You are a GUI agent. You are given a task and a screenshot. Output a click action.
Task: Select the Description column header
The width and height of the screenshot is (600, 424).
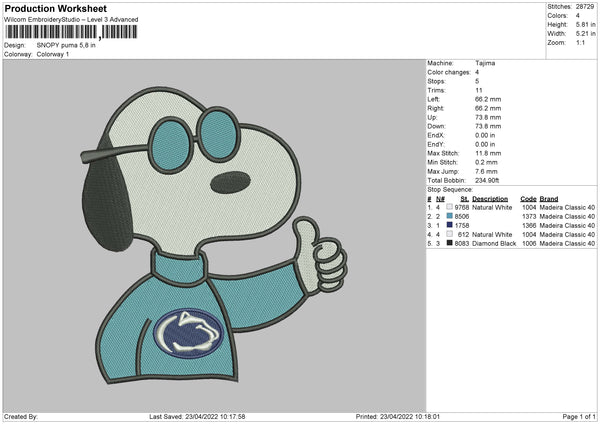(x=491, y=198)
